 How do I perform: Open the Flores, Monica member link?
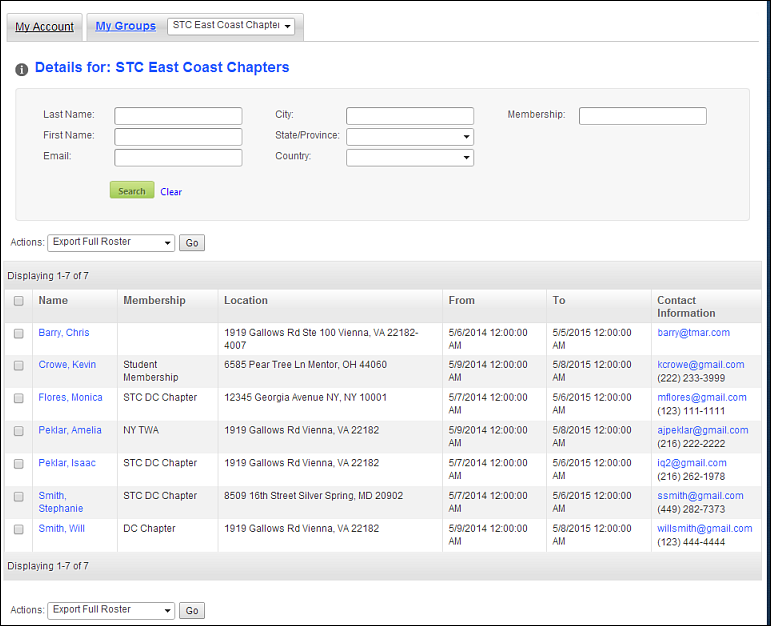(70, 397)
